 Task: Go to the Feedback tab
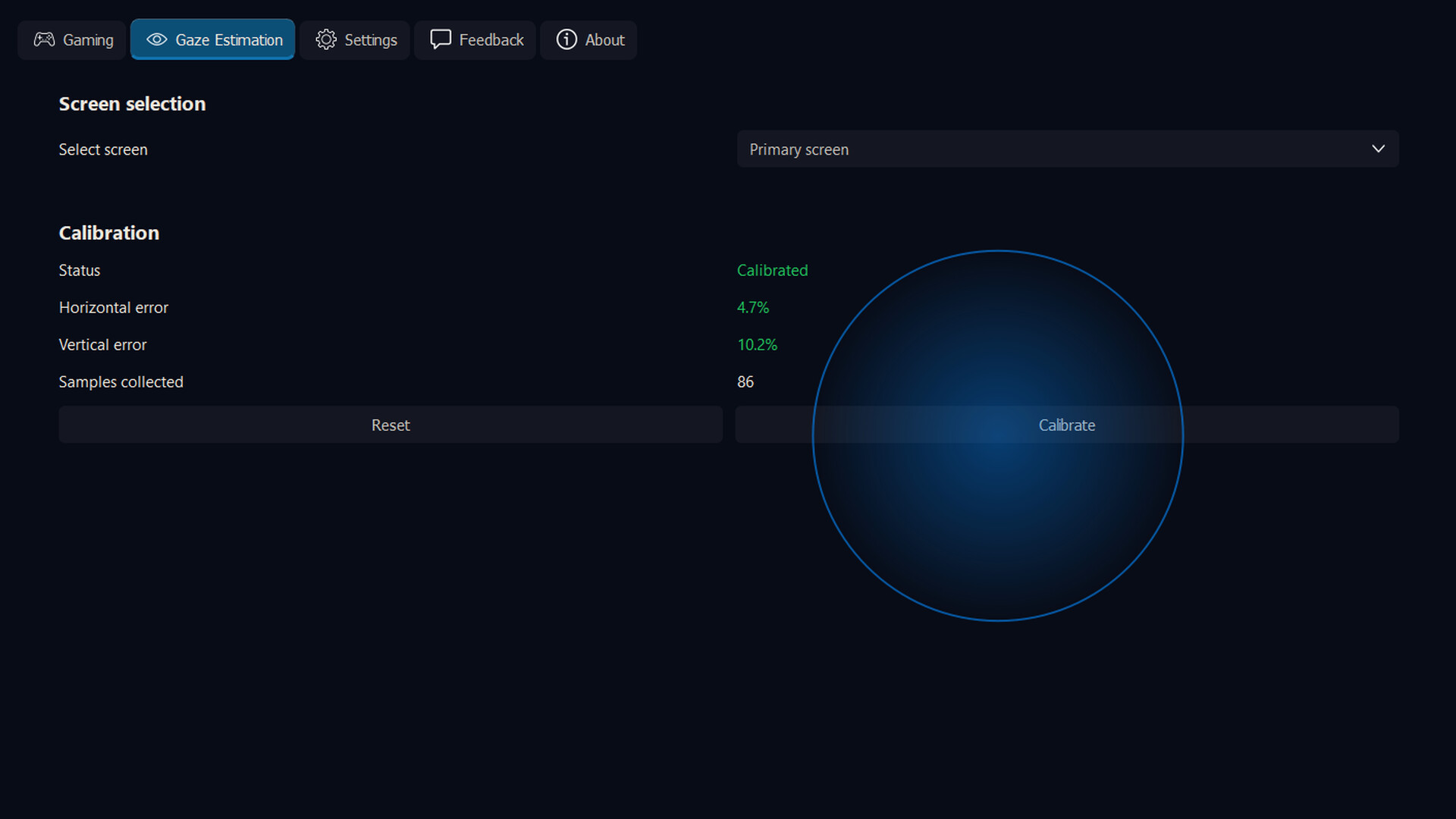point(491,40)
